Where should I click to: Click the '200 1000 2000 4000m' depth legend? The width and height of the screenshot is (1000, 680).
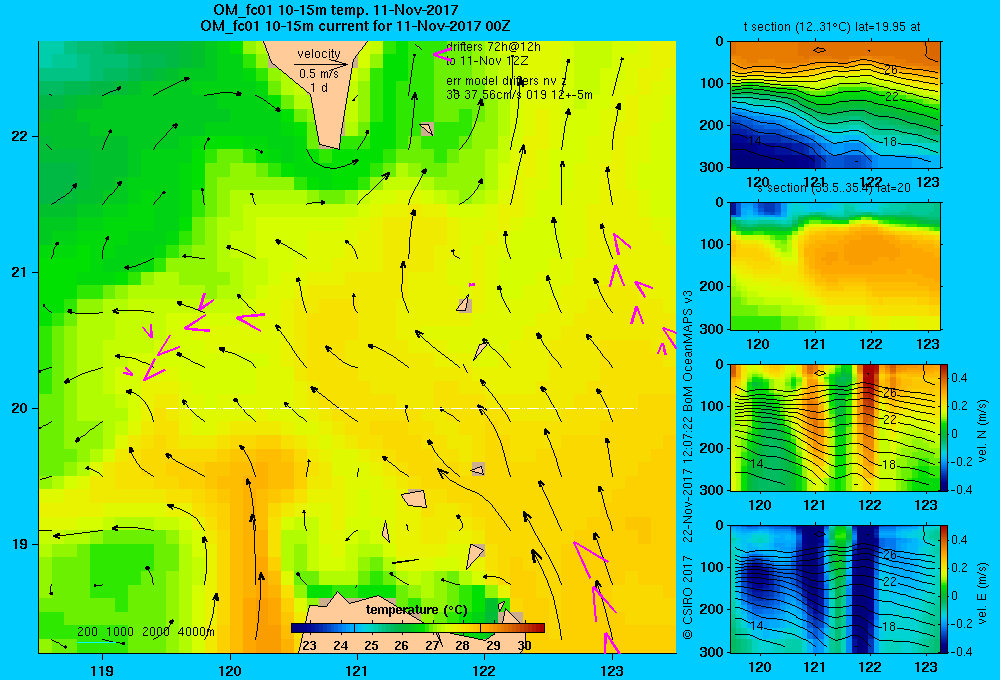[x=146, y=632]
